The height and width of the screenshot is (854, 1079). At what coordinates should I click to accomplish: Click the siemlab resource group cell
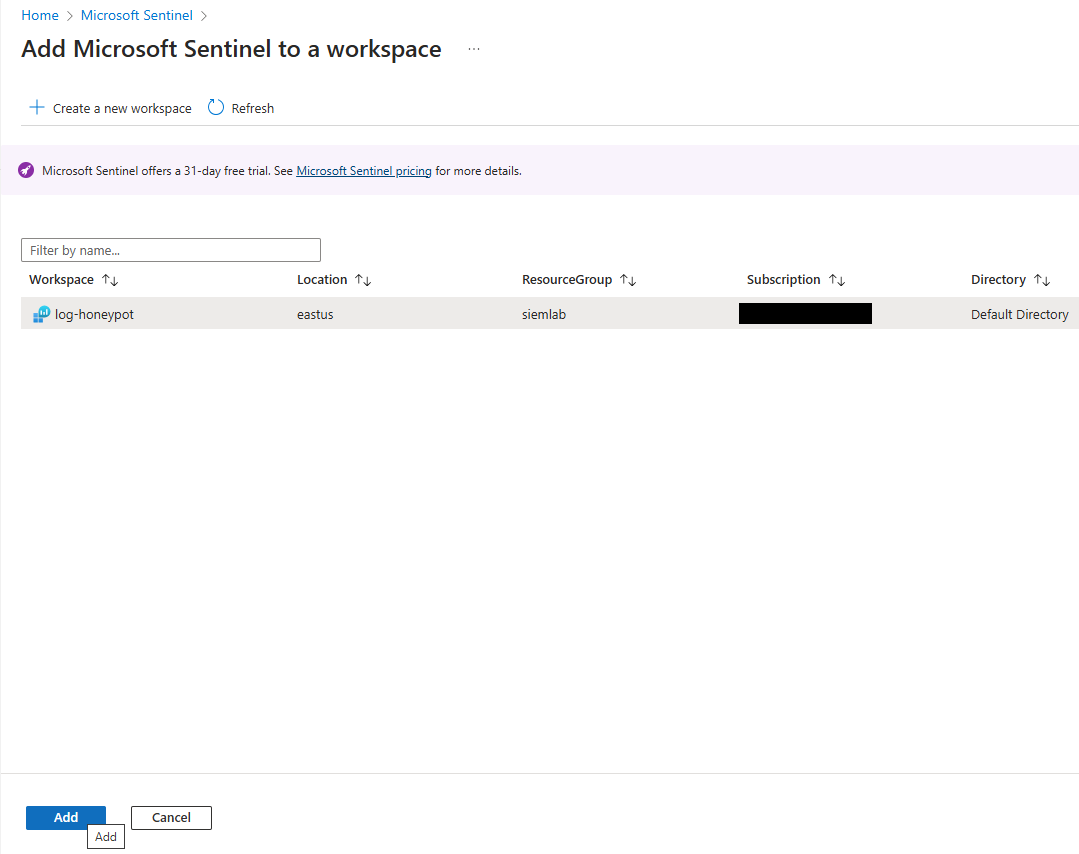(544, 314)
